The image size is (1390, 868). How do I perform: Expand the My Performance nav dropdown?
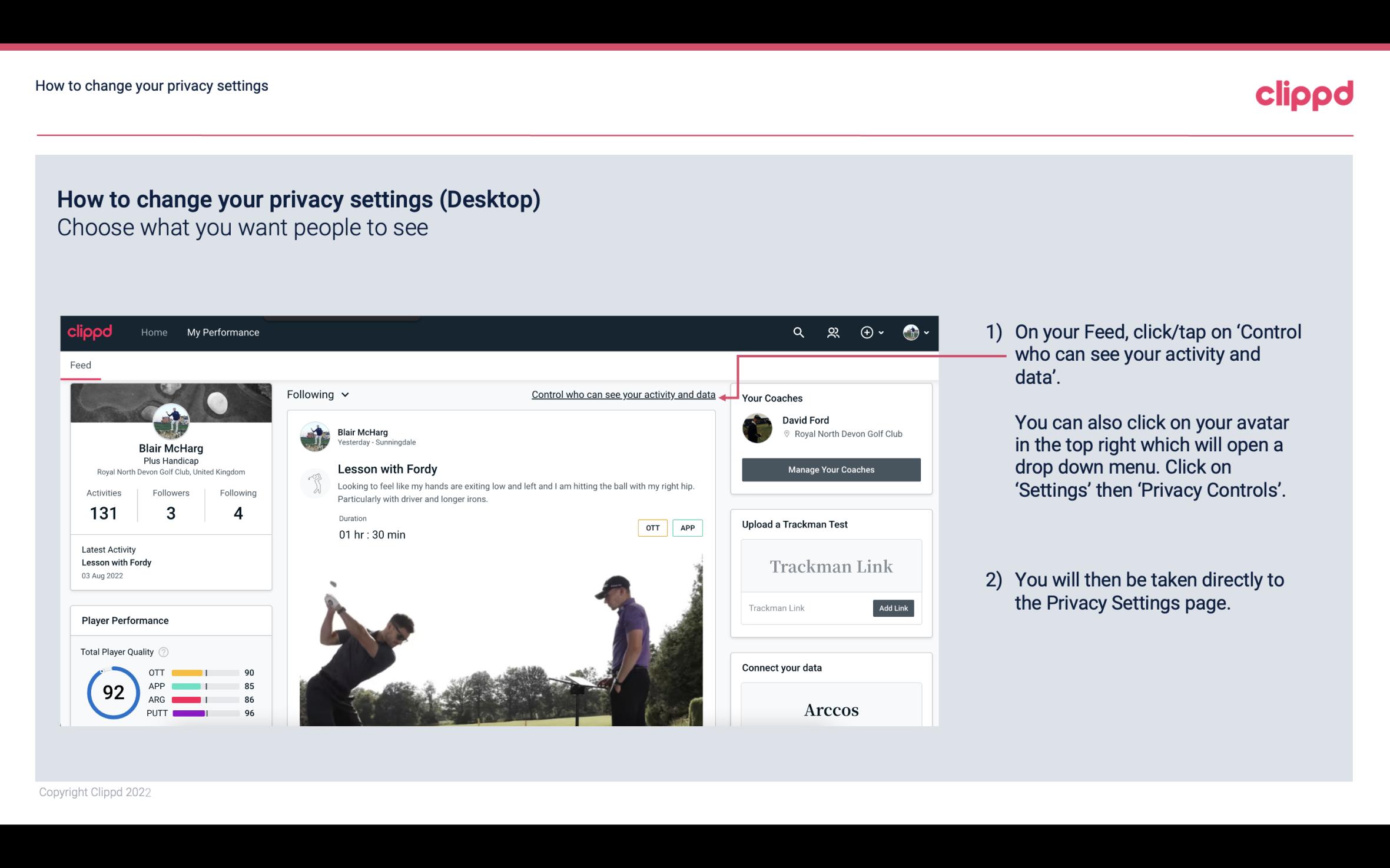(x=222, y=332)
